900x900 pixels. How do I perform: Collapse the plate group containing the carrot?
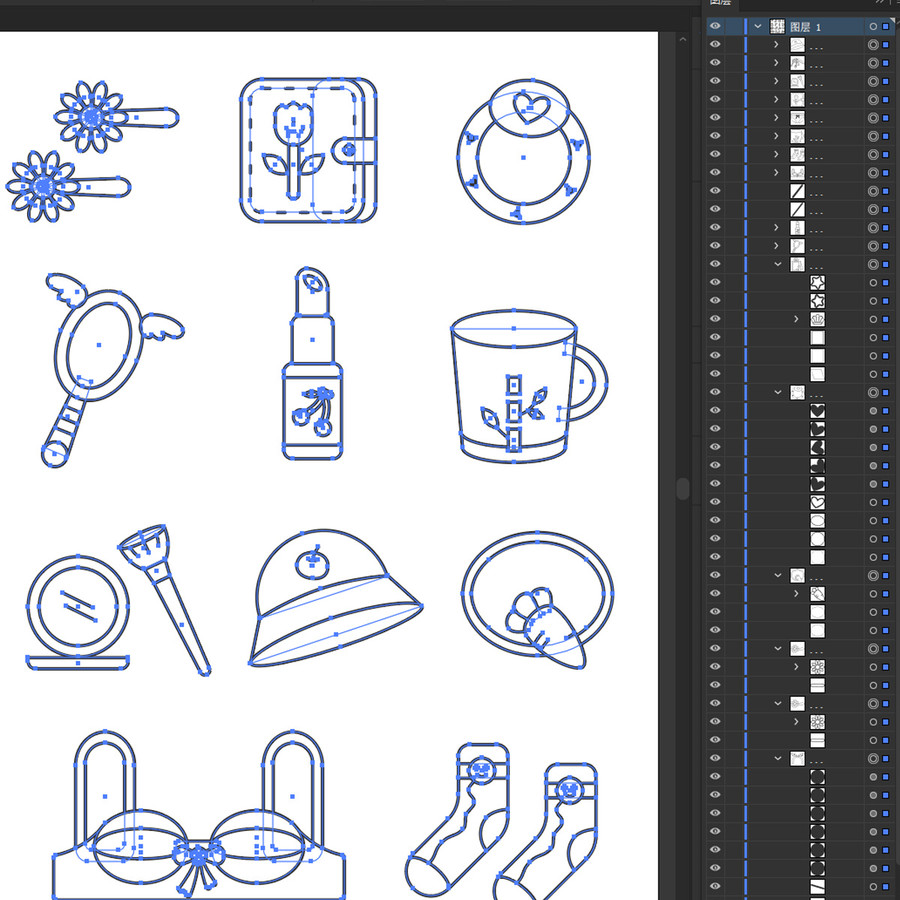click(x=778, y=575)
